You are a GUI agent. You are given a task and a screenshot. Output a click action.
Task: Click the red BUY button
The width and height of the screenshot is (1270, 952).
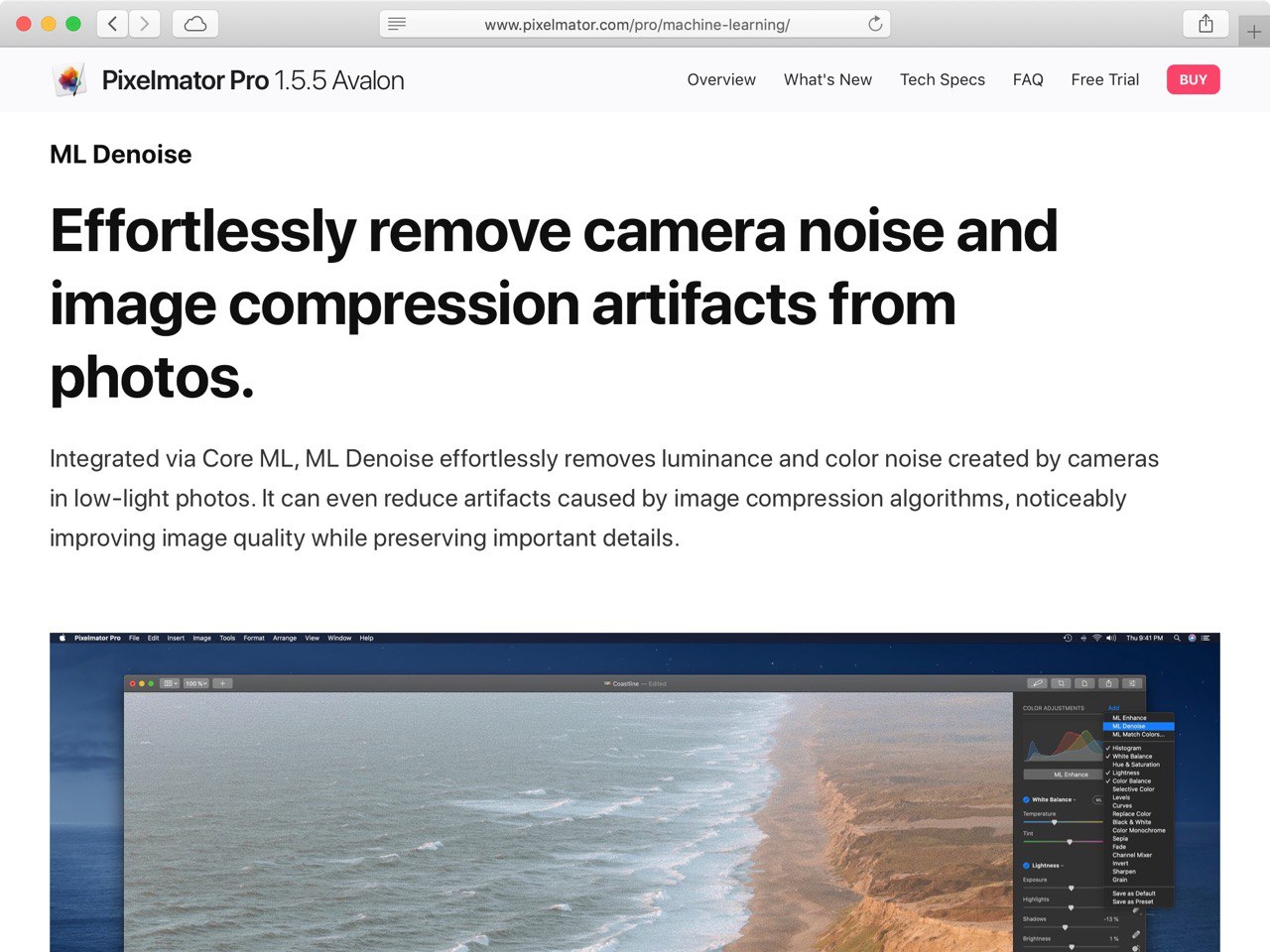(x=1194, y=79)
